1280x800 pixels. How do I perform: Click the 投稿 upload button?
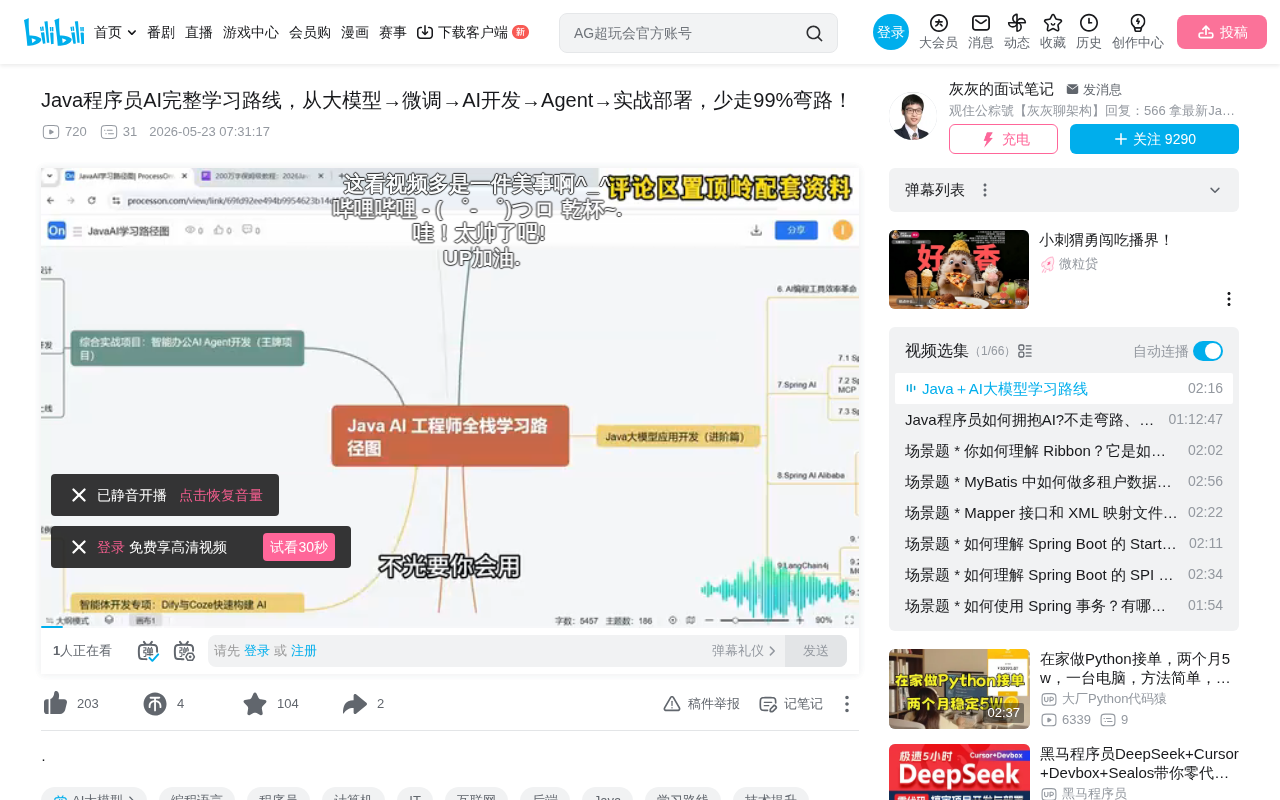pos(1222,32)
